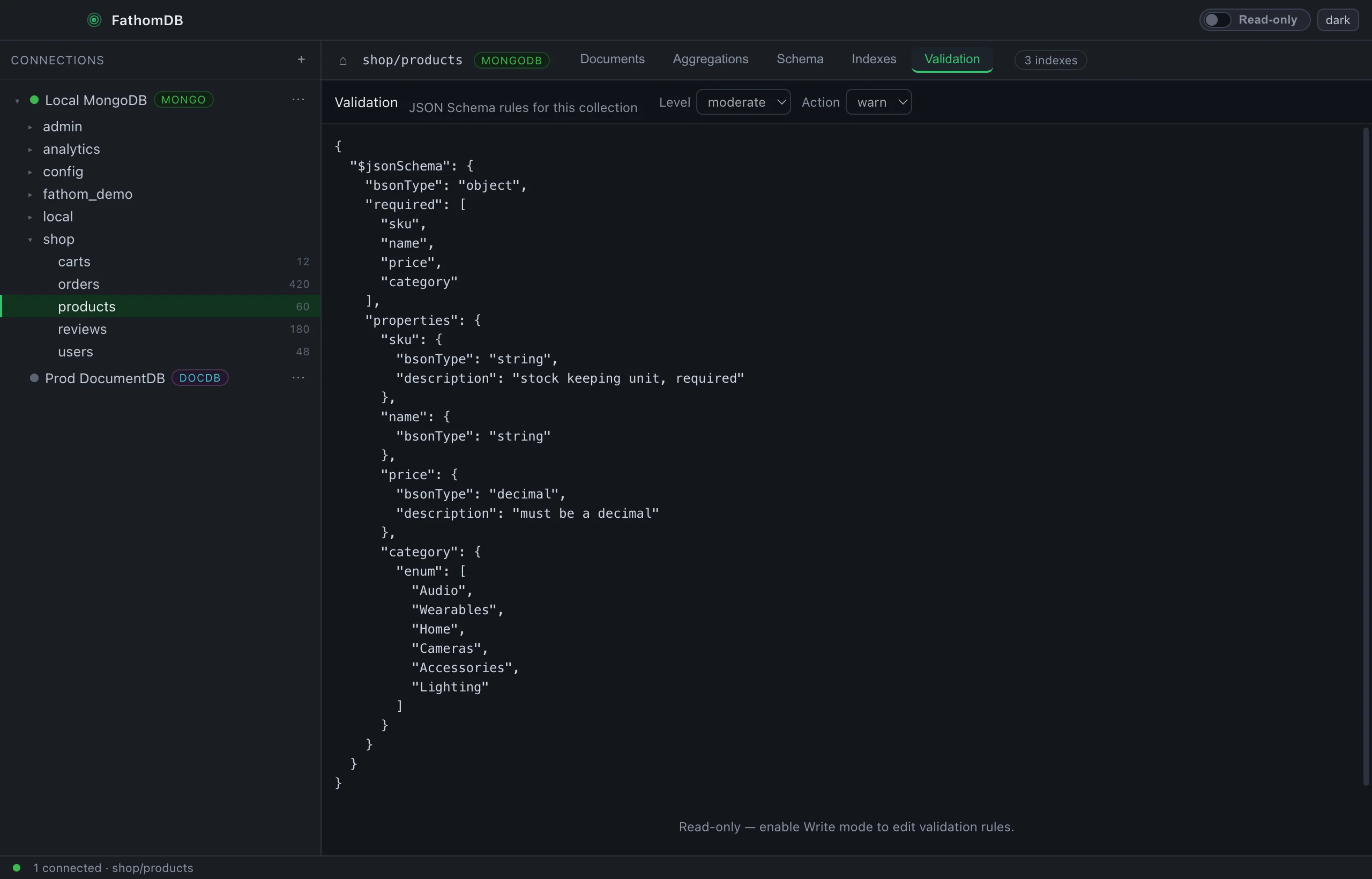Viewport: 1372px width, 879px height.
Task: Open the Indexes tab
Action: coord(873,59)
